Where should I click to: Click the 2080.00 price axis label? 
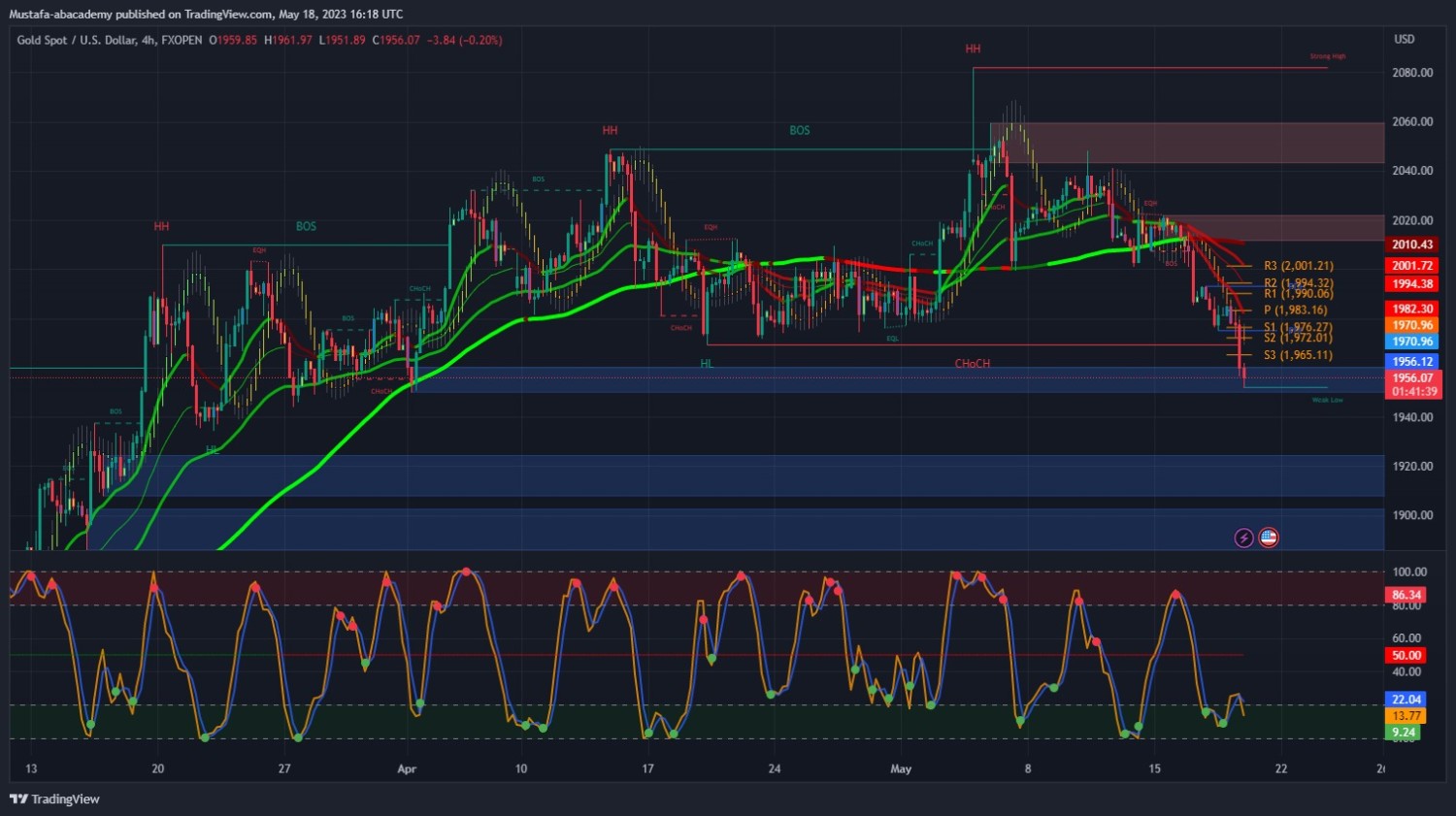(x=1412, y=73)
